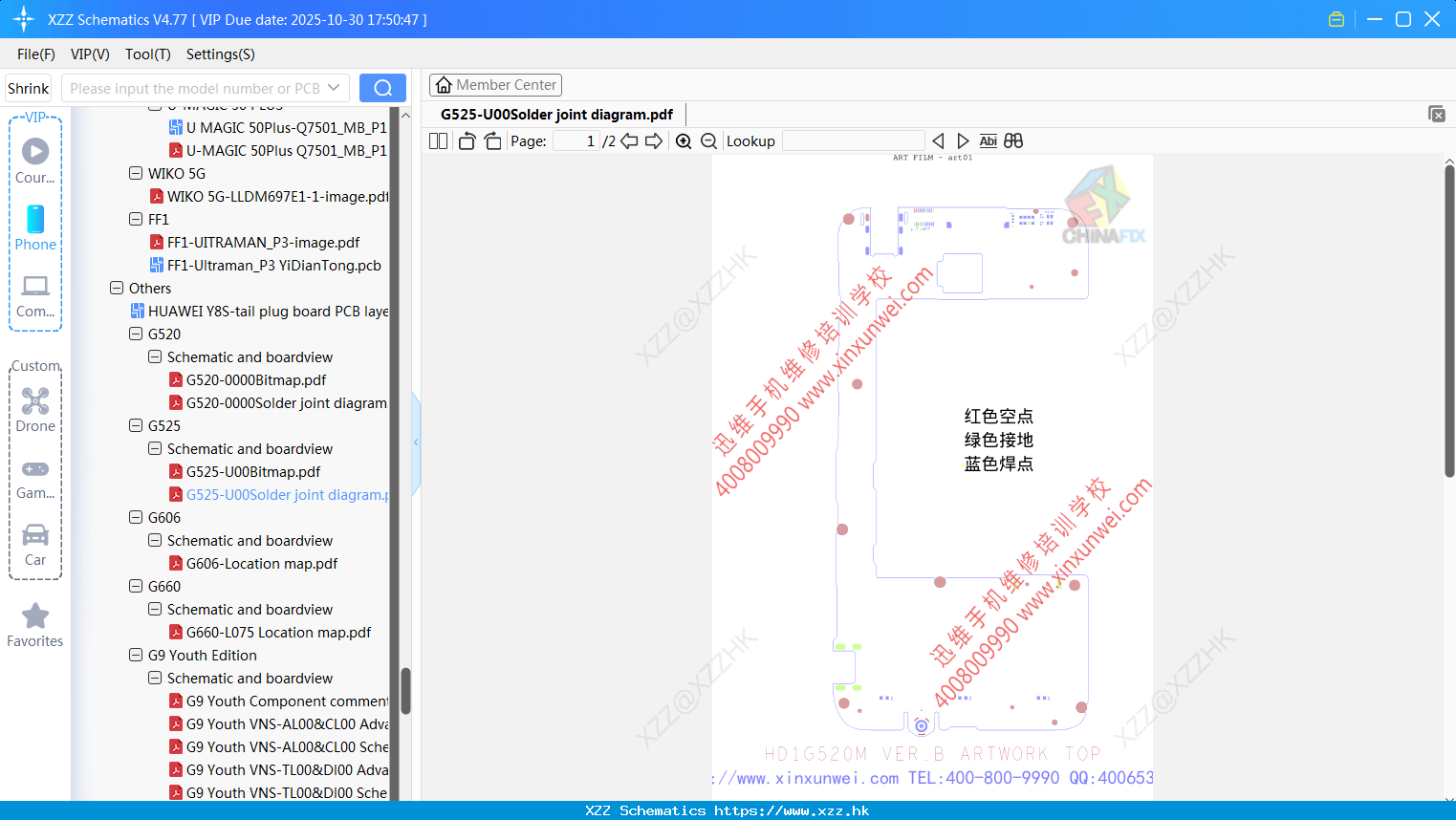Click the blue search magnifier button
This screenshot has width=1456, height=820.
point(382,88)
